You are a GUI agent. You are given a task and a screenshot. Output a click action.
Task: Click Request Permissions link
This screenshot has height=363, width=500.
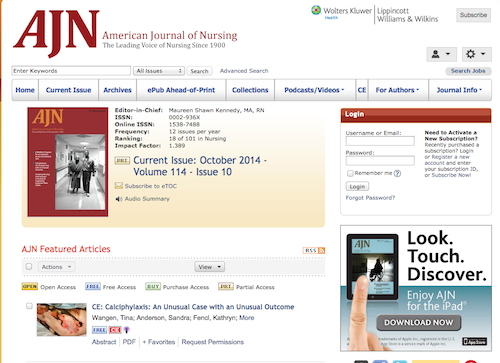(x=213, y=342)
